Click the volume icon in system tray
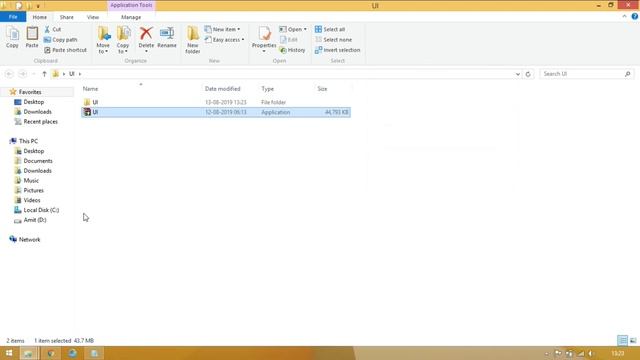 tap(591, 353)
